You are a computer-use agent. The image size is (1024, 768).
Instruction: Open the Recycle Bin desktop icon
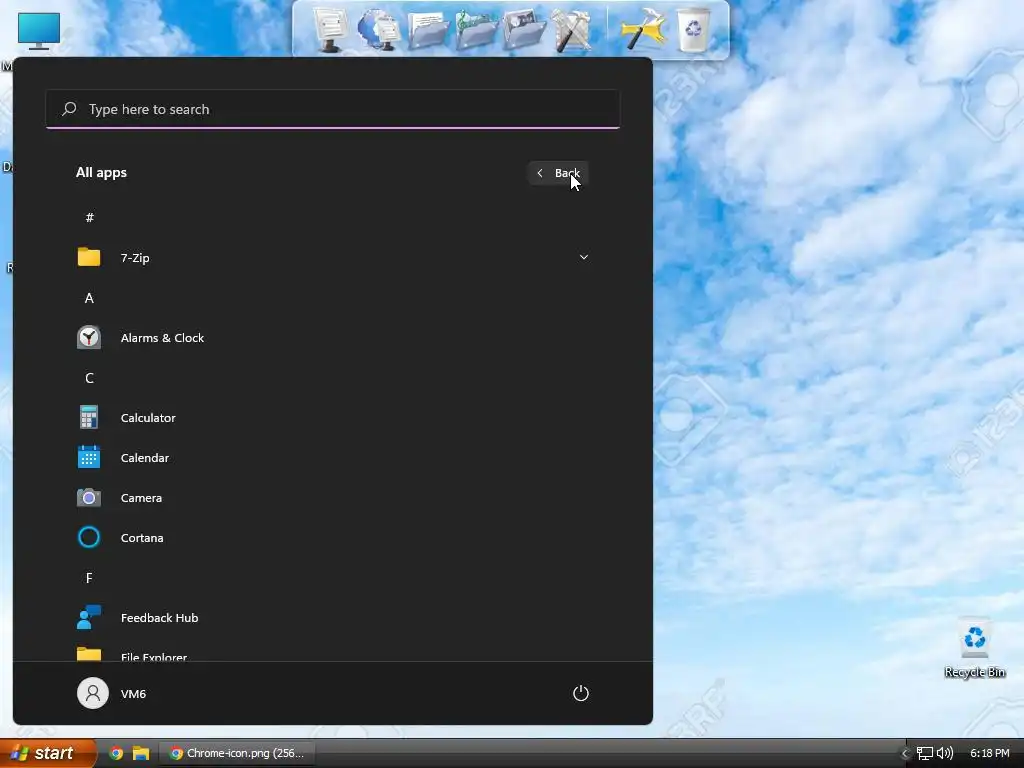point(974,648)
